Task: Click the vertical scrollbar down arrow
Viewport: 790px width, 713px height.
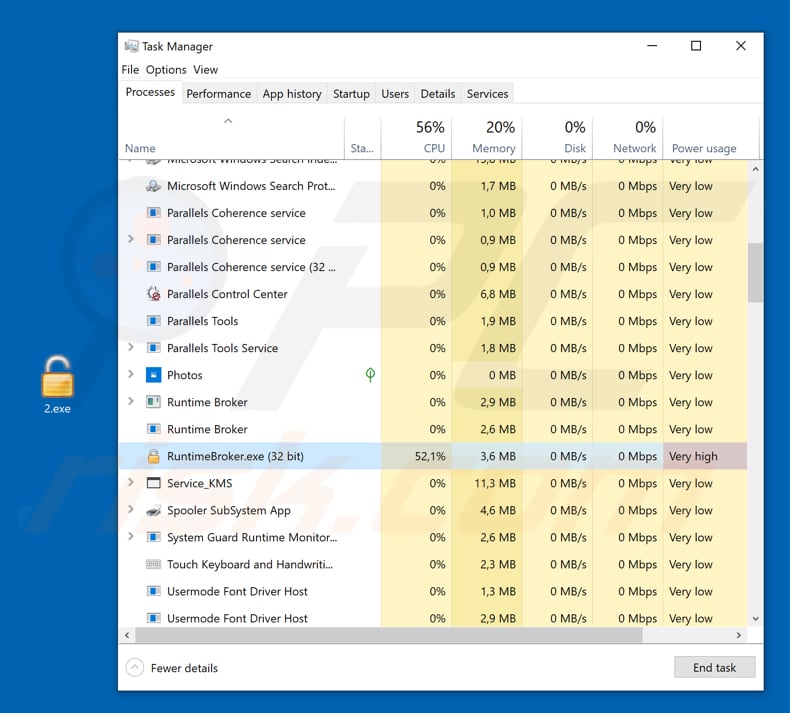Action: [755, 619]
